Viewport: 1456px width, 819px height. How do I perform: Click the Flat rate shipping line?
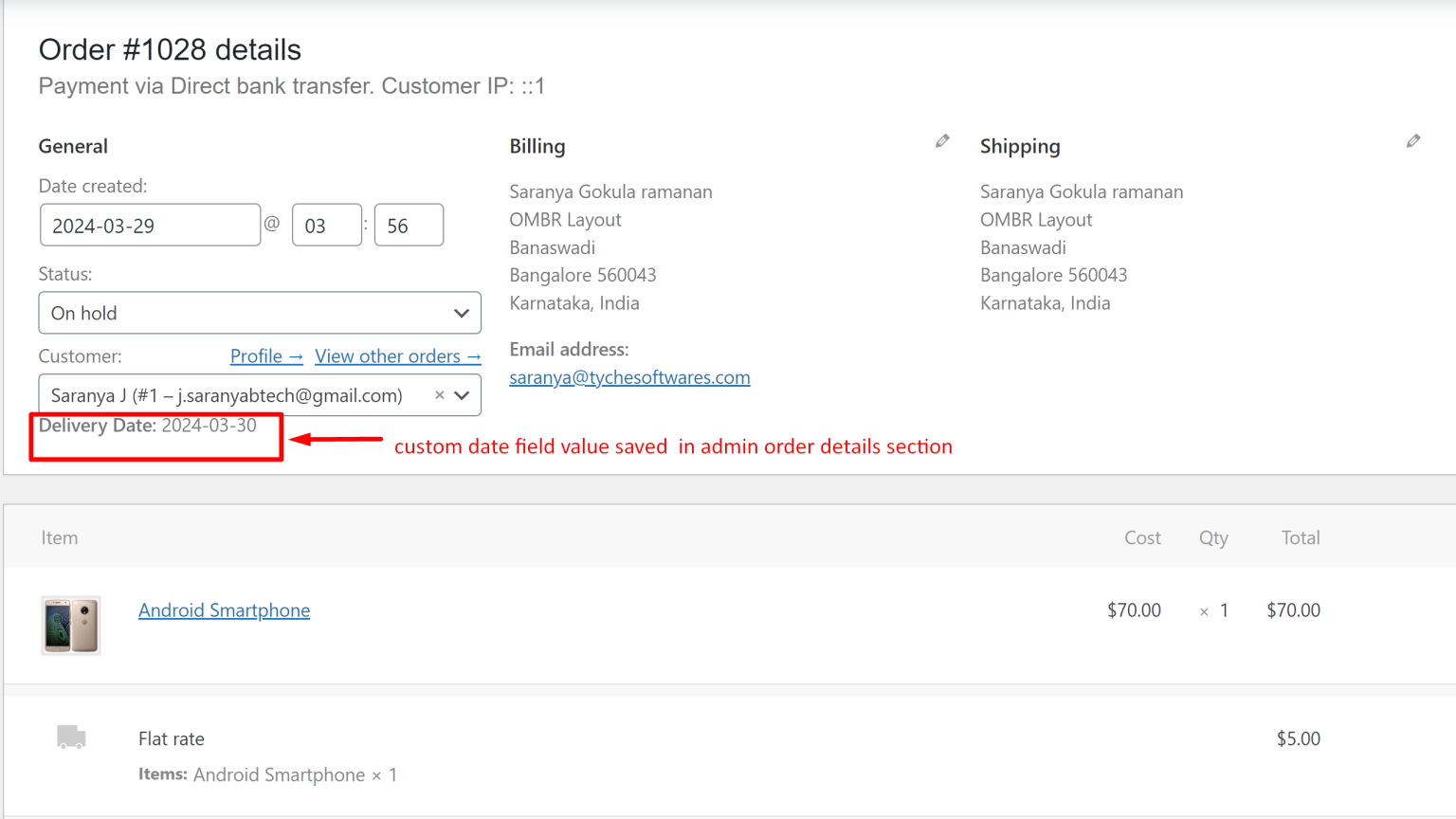coord(171,738)
